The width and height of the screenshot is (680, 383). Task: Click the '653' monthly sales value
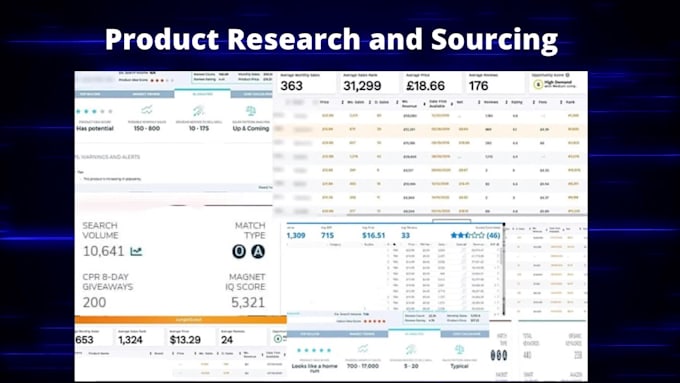pyautogui.click(x=84, y=340)
